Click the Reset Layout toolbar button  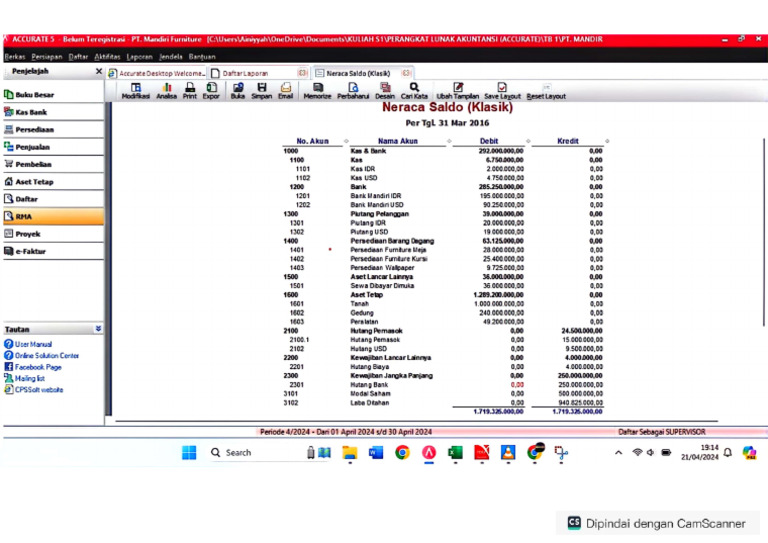pyautogui.click(x=546, y=91)
